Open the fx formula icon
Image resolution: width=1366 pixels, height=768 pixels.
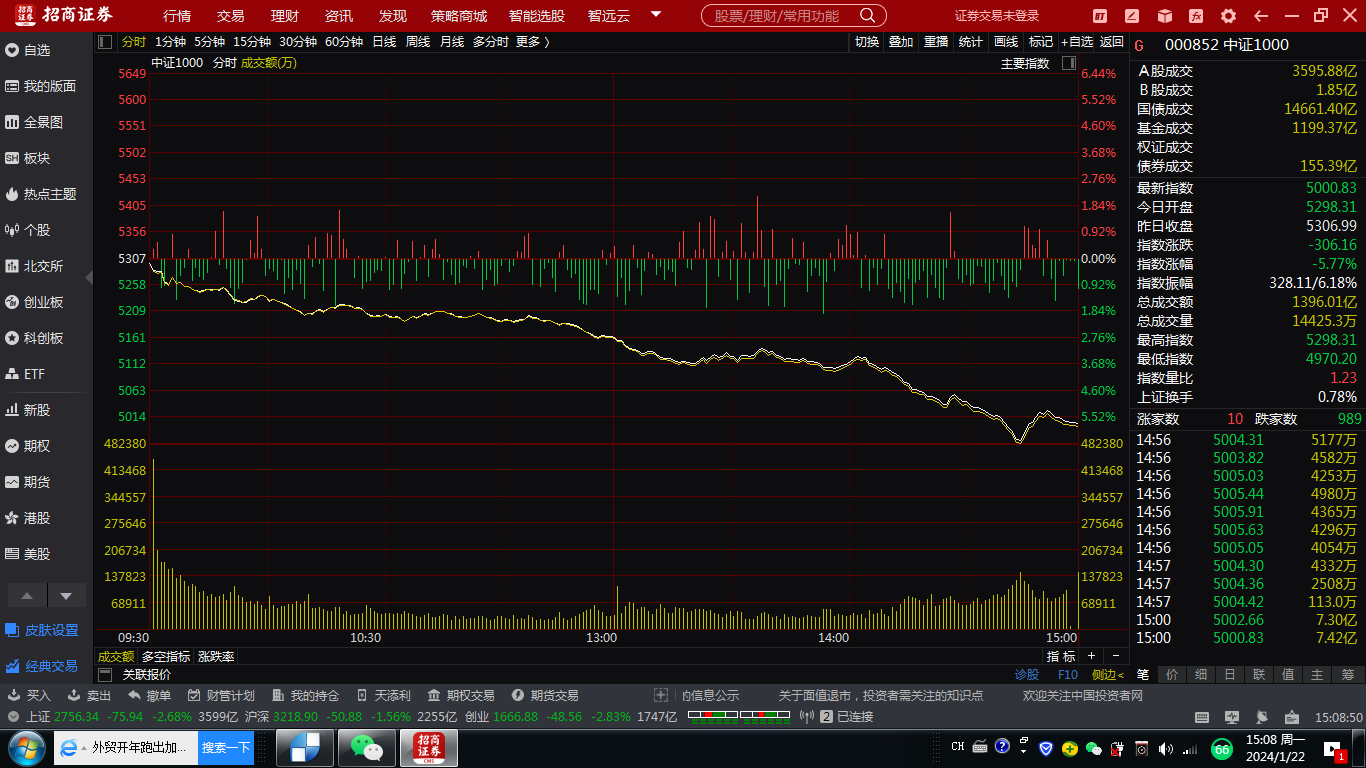(x=1197, y=16)
